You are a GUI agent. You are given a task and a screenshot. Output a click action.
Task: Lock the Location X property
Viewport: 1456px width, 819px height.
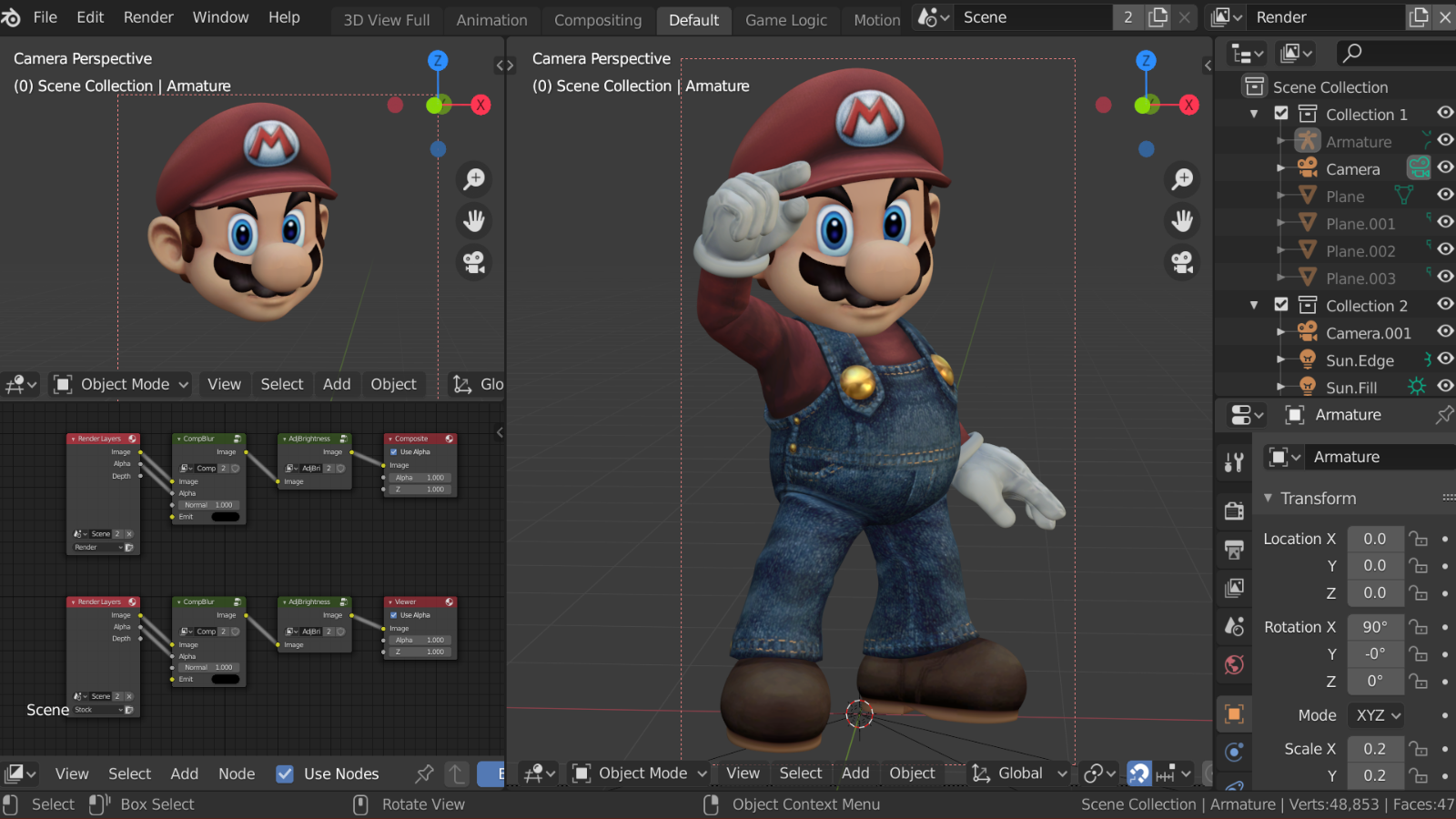coord(1418,539)
